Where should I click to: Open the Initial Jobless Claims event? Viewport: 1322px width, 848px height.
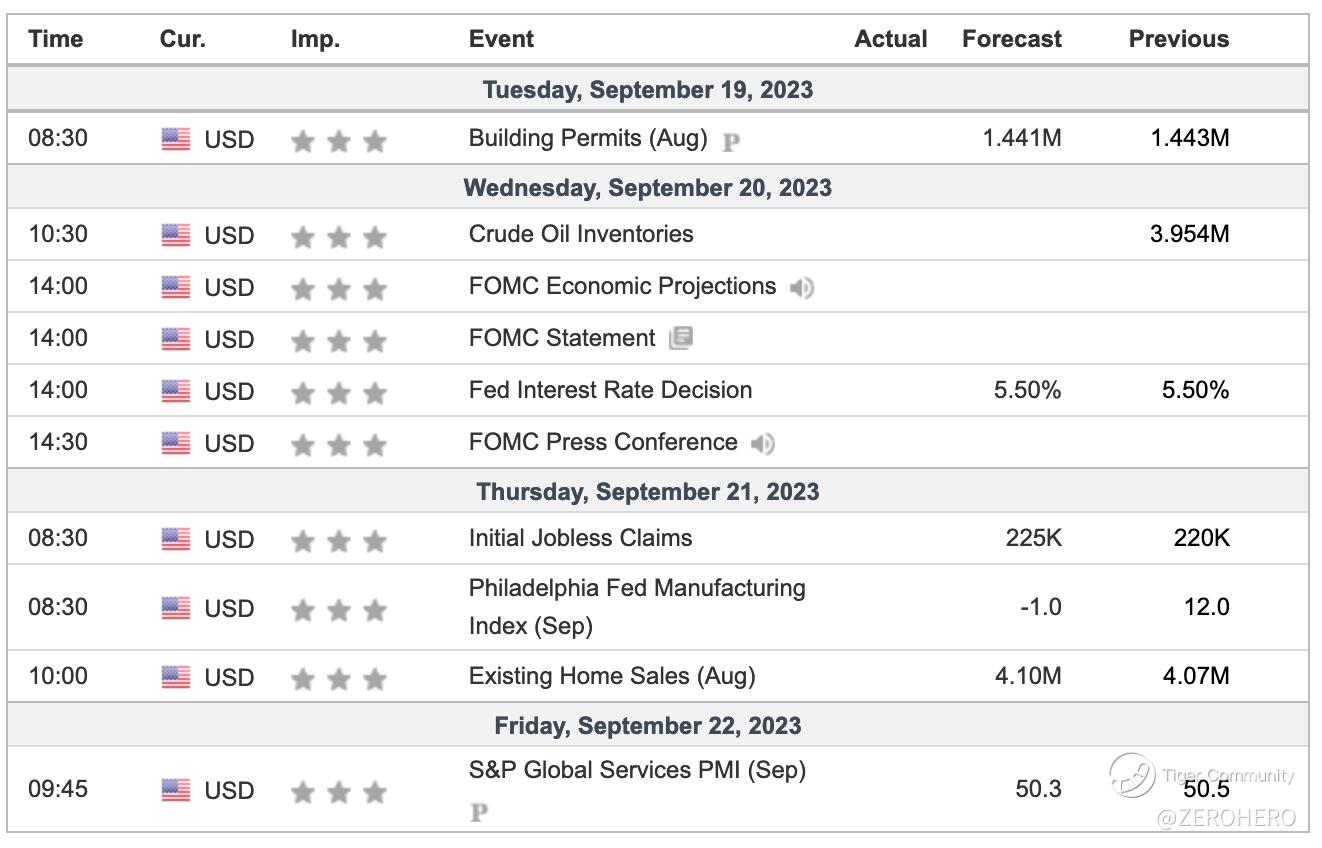[580, 538]
